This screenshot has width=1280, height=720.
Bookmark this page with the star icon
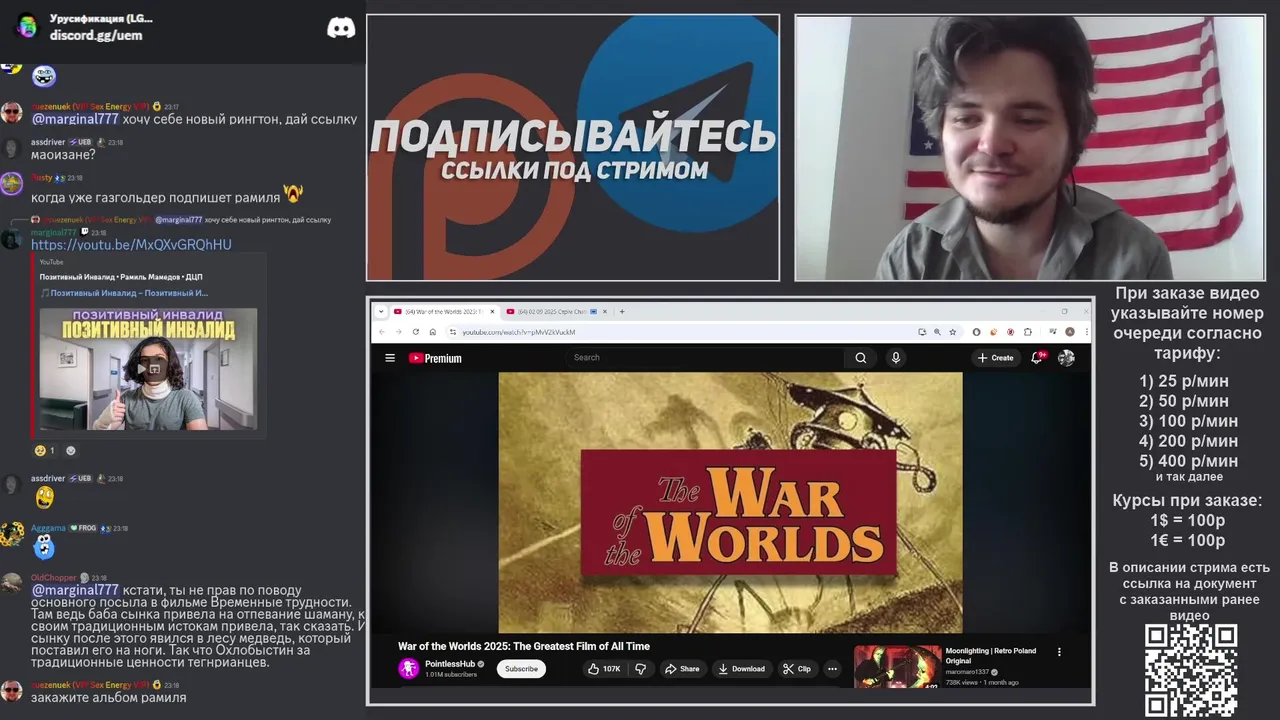(x=952, y=332)
